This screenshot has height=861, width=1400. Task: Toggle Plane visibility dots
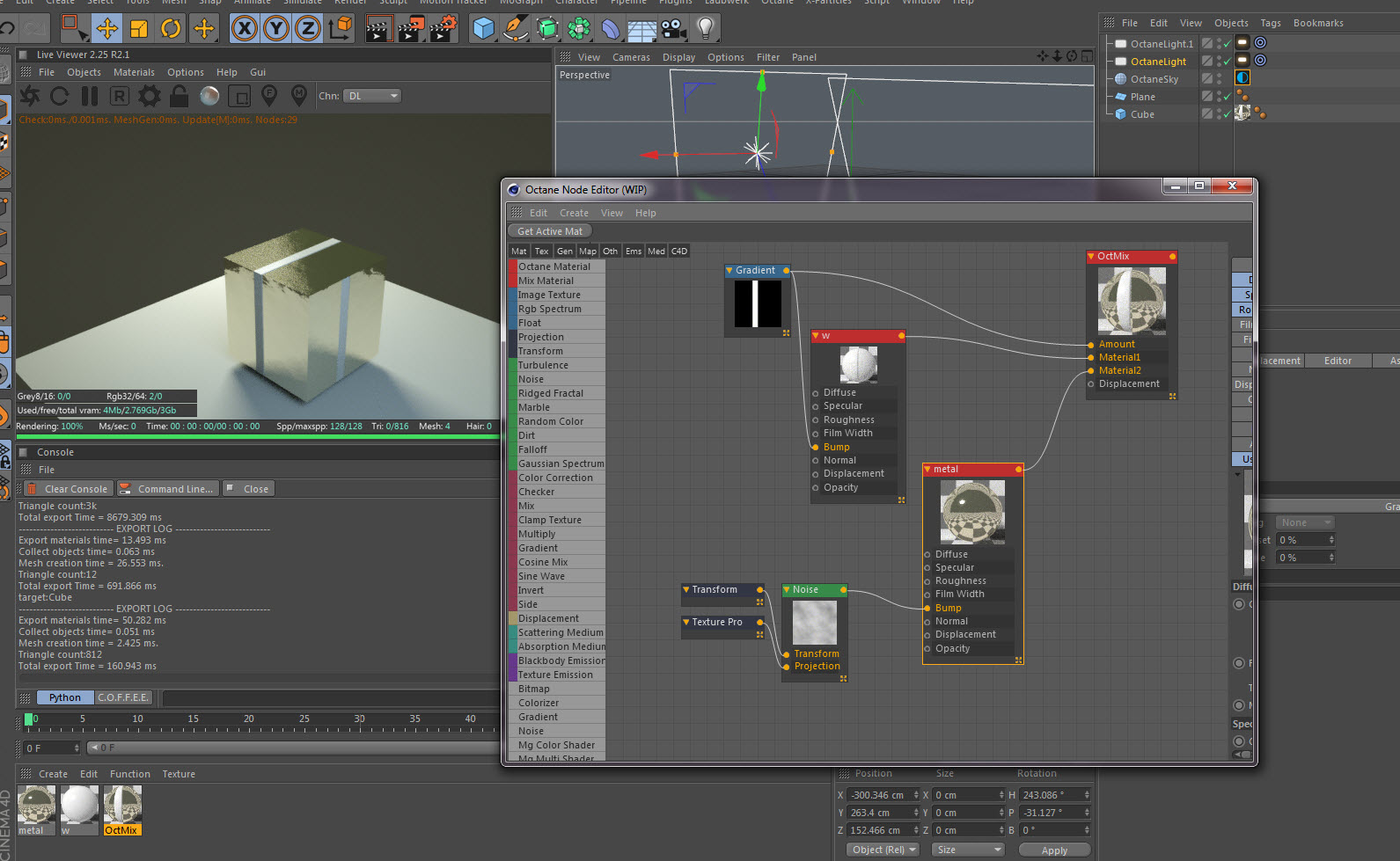pos(1219,97)
